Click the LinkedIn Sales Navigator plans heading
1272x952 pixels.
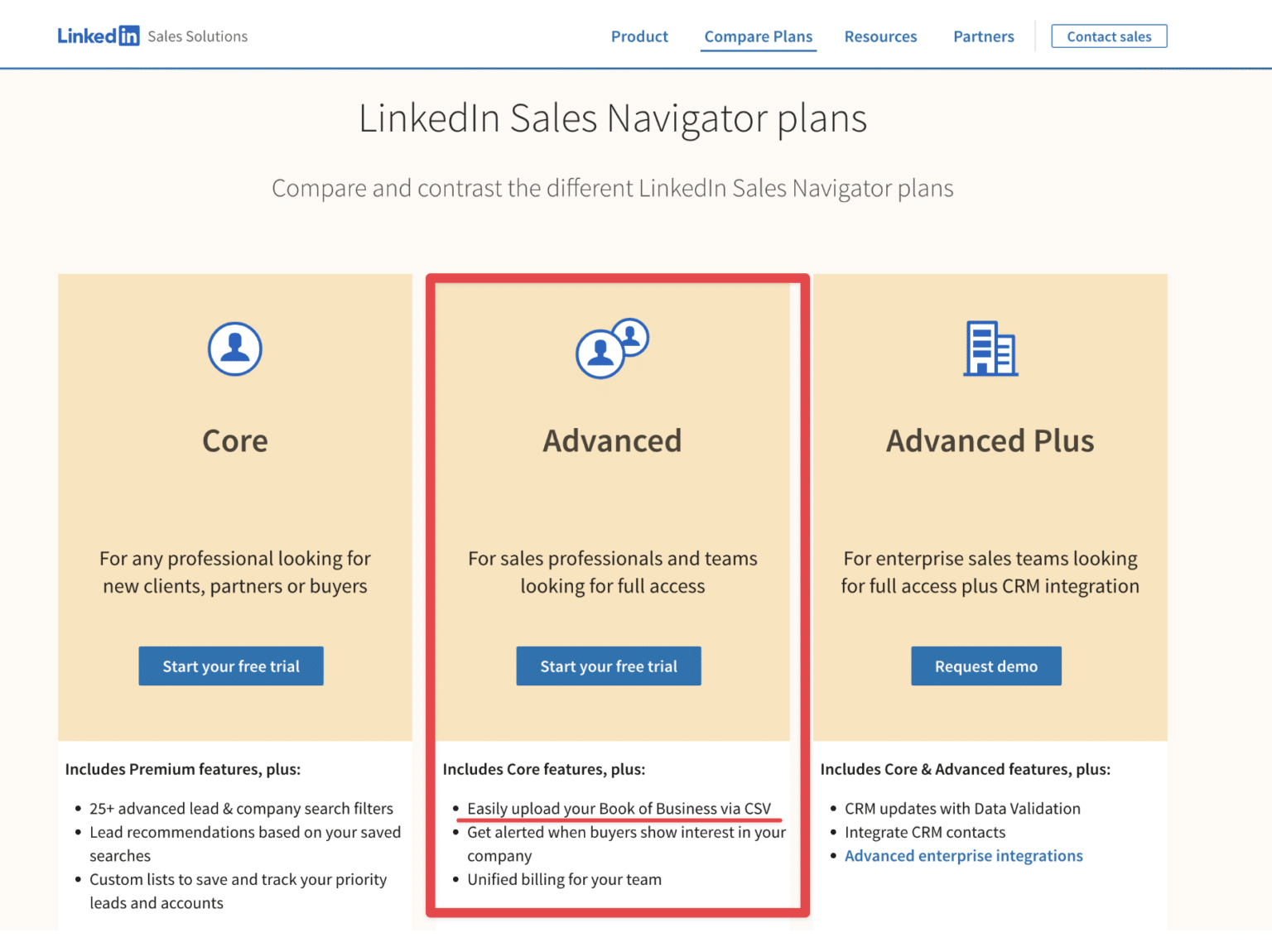pos(613,118)
